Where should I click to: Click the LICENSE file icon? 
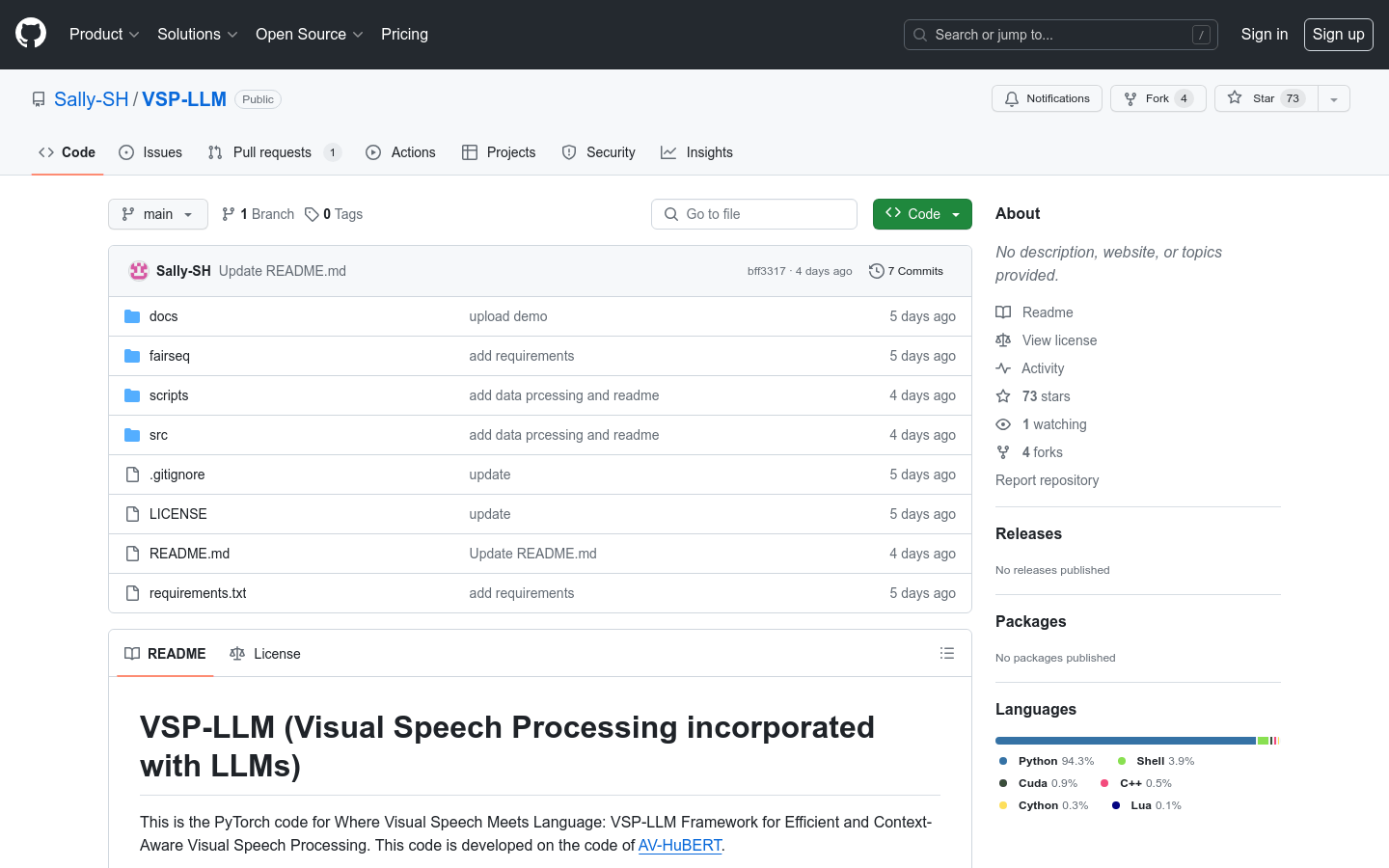click(x=132, y=514)
